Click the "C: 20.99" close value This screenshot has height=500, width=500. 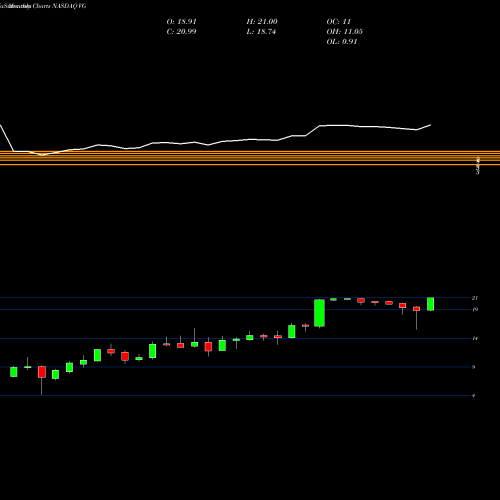181,32
